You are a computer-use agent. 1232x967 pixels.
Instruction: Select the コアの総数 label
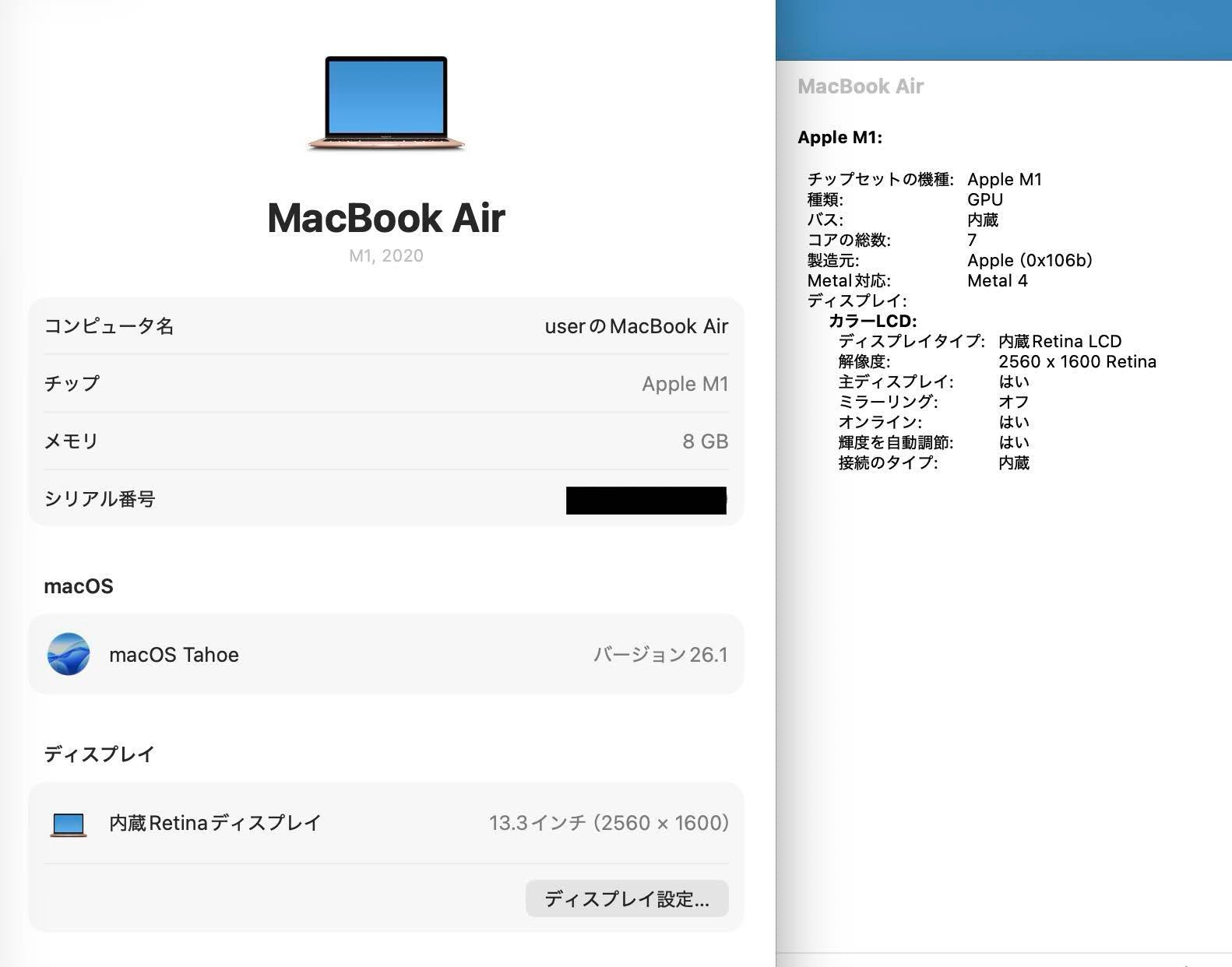click(x=849, y=240)
